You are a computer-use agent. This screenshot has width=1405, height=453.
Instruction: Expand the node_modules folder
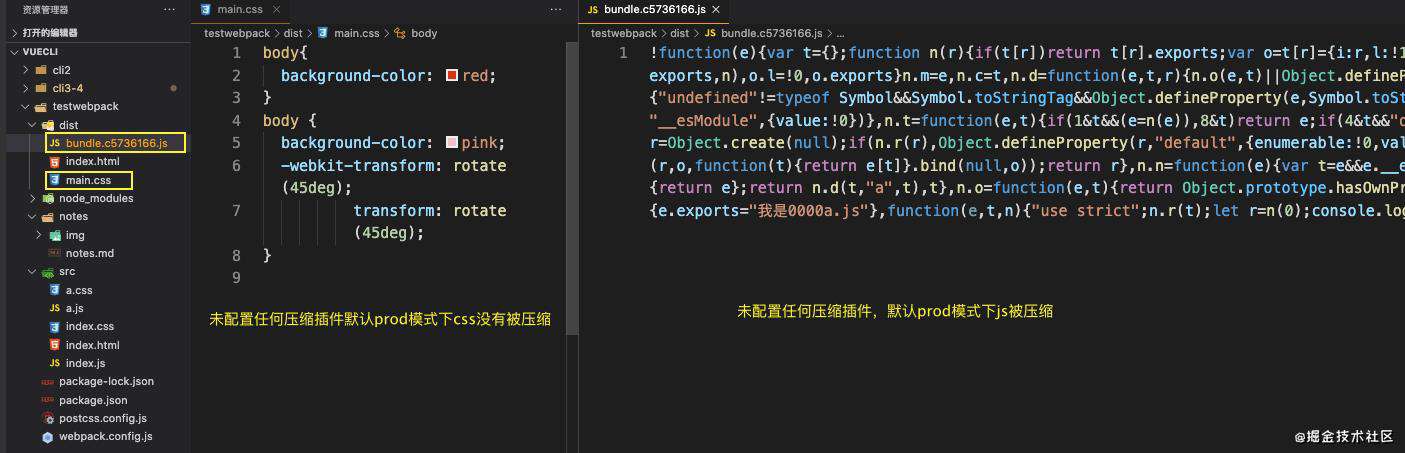(34, 198)
